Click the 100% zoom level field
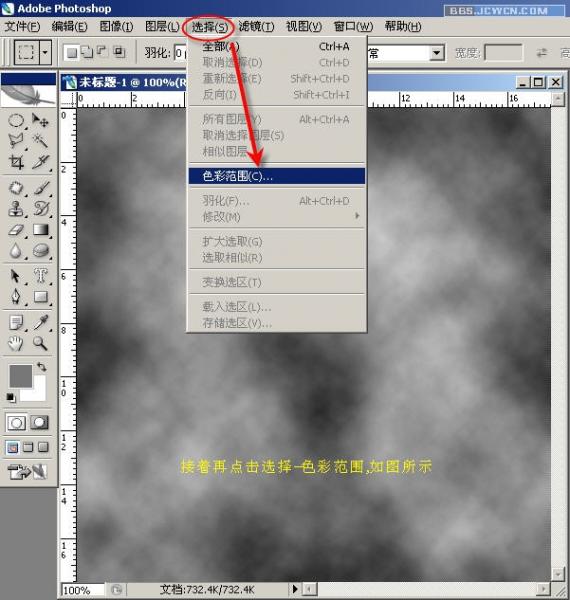The image size is (570, 600). pyautogui.click(x=83, y=590)
